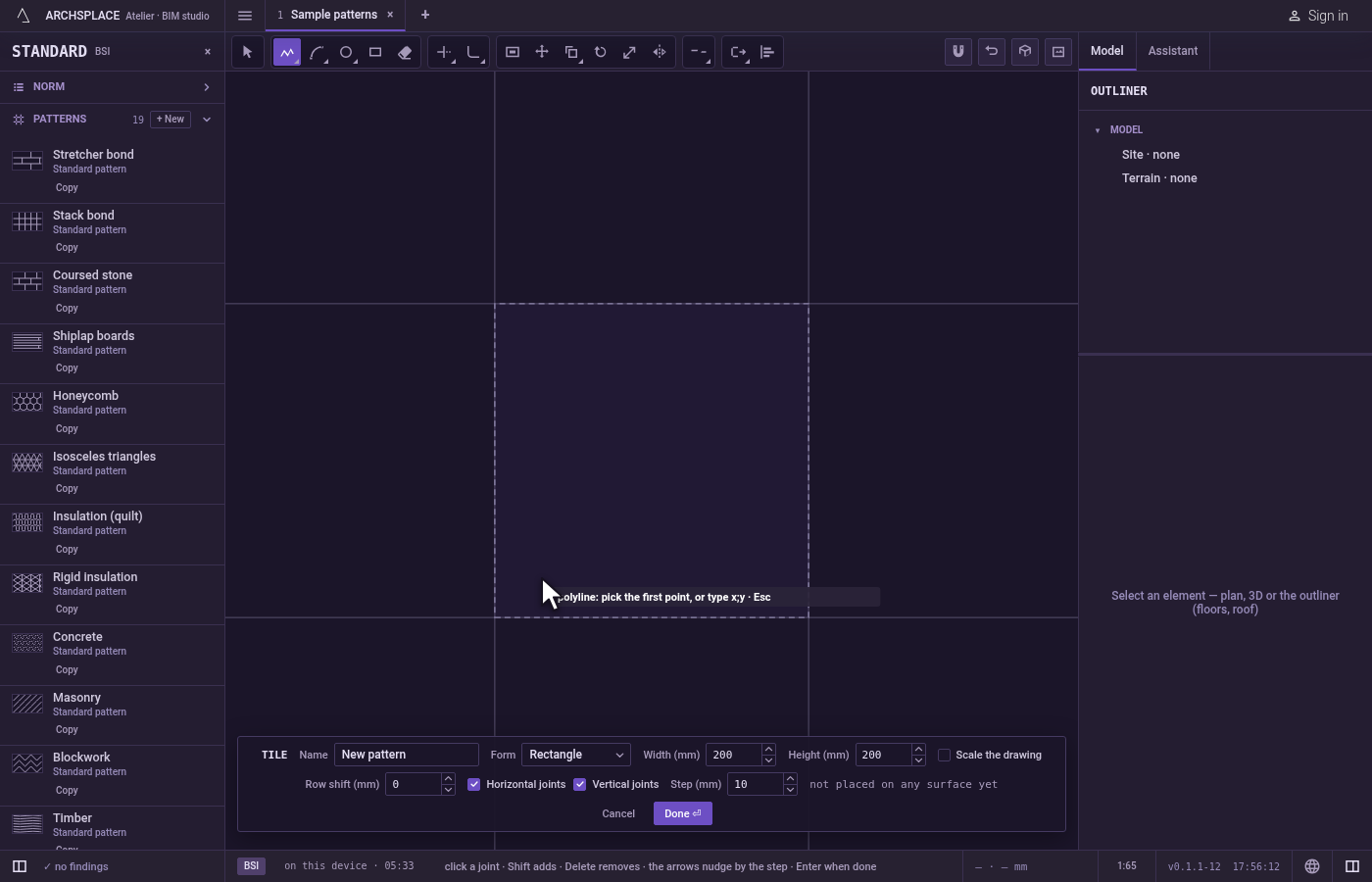Click the rotate tool in the toolbar
Screen dimensions: 1372x882
point(601,52)
